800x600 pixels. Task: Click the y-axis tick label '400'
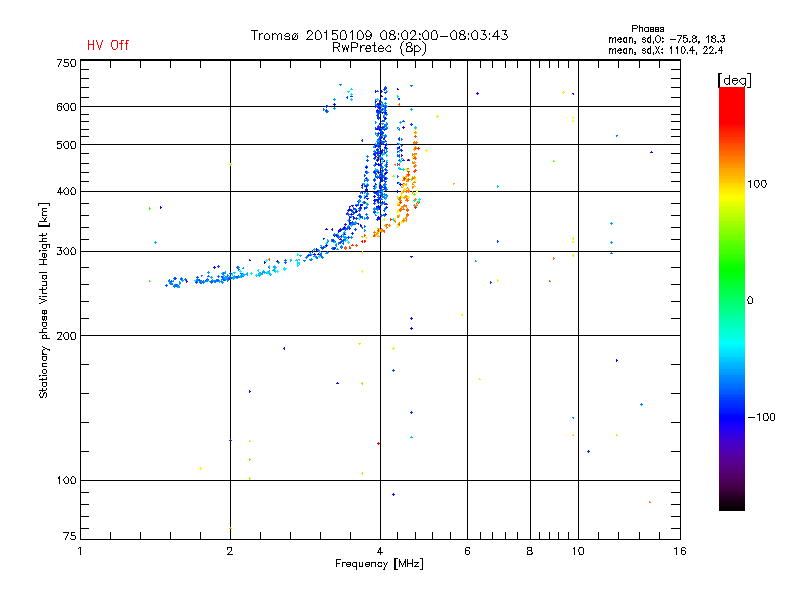(66, 192)
